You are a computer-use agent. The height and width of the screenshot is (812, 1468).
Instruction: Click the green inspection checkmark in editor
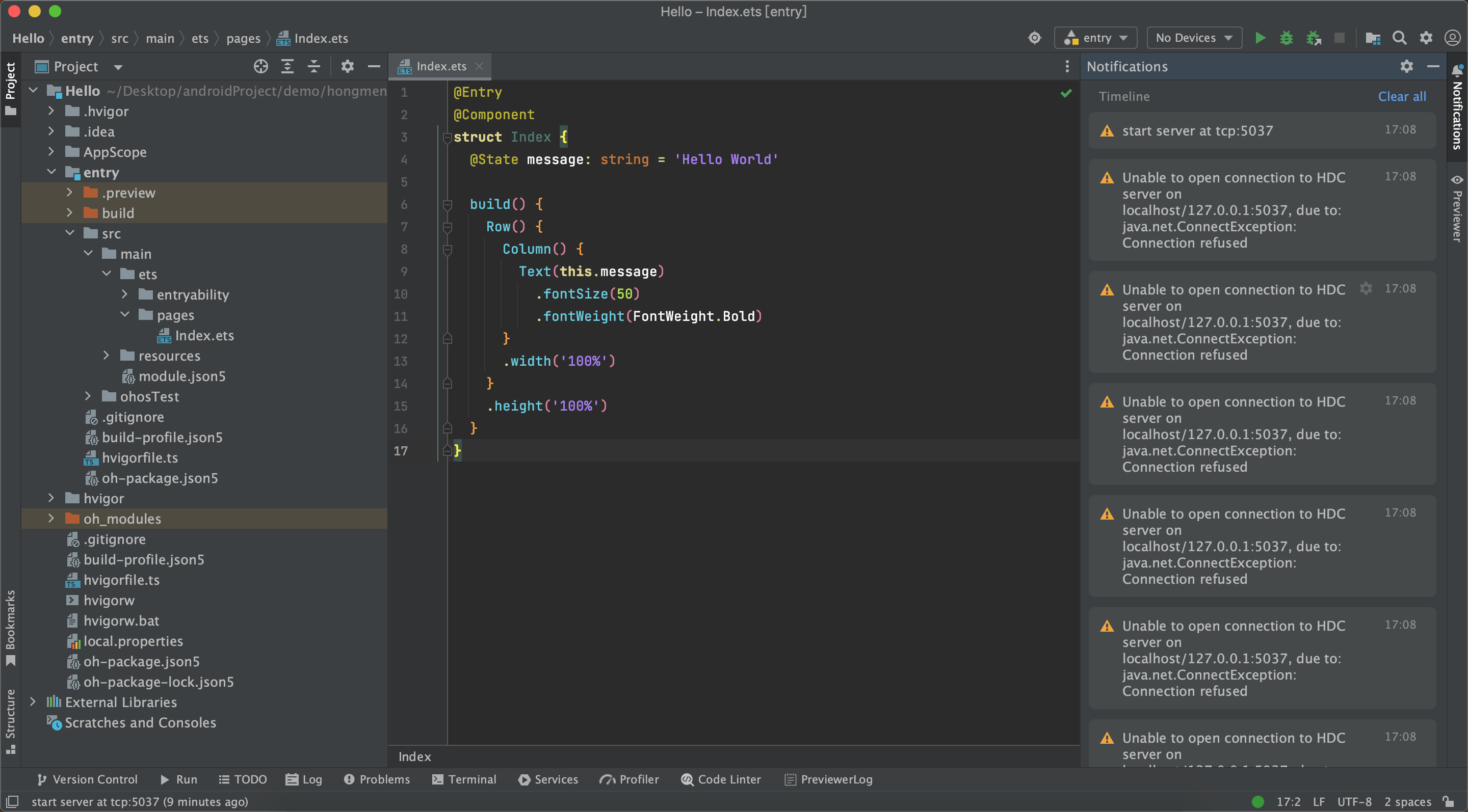[1066, 93]
